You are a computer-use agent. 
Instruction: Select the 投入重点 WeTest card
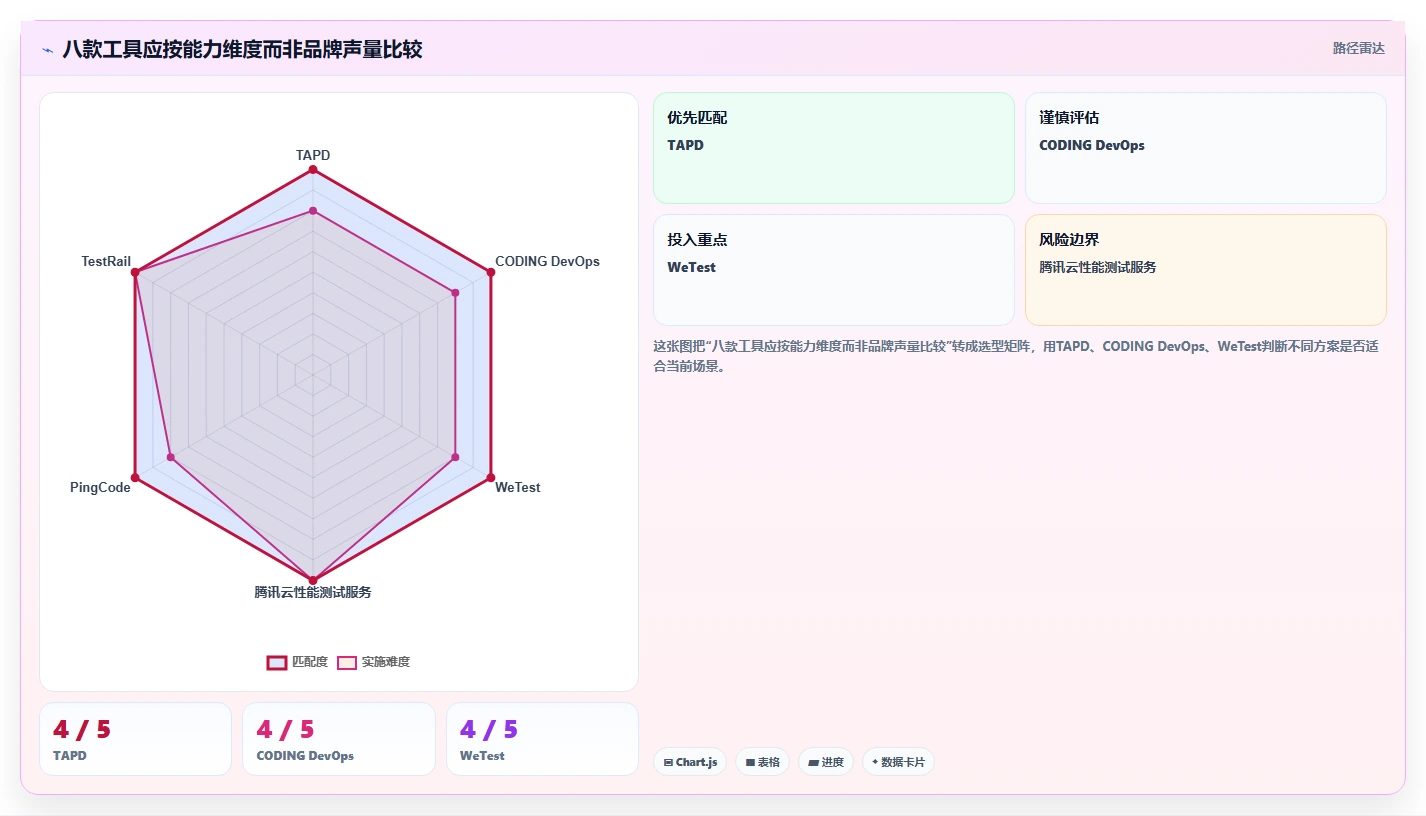point(834,270)
